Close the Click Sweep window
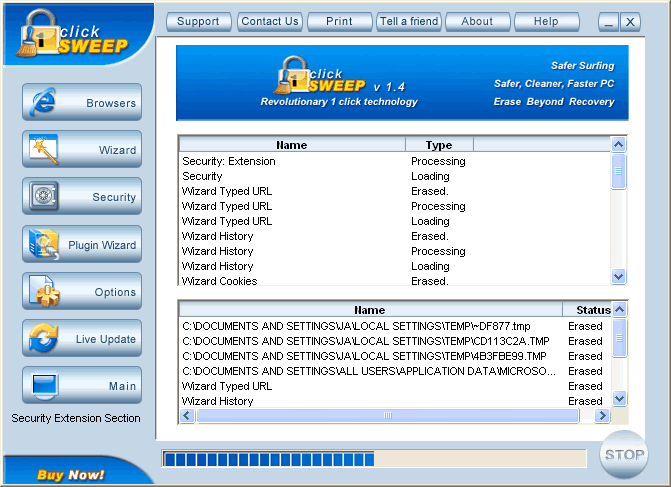Image resolution: width=671 pixels, height=487 pixels. [x=630, y=22]
